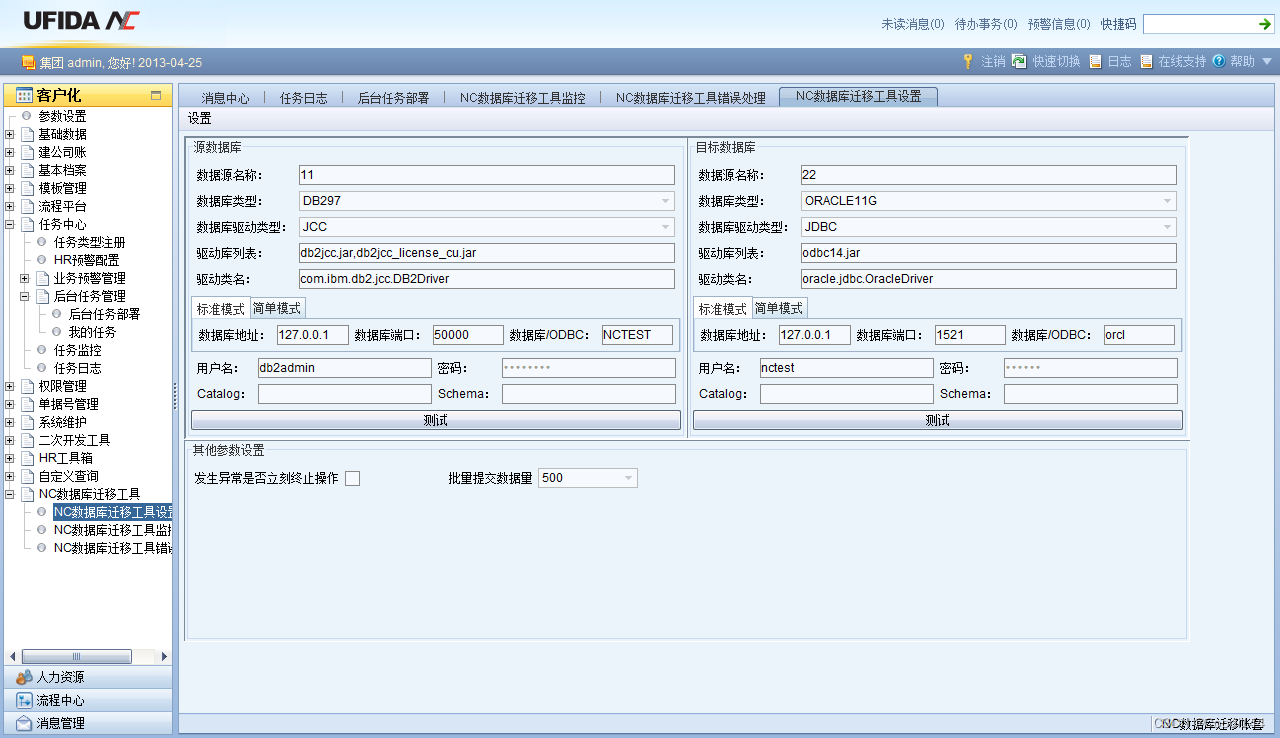1280x738 pixels.
Task: Collapse the NC数据库迁移工具 tree node
Action: click(x=10, y=494)
